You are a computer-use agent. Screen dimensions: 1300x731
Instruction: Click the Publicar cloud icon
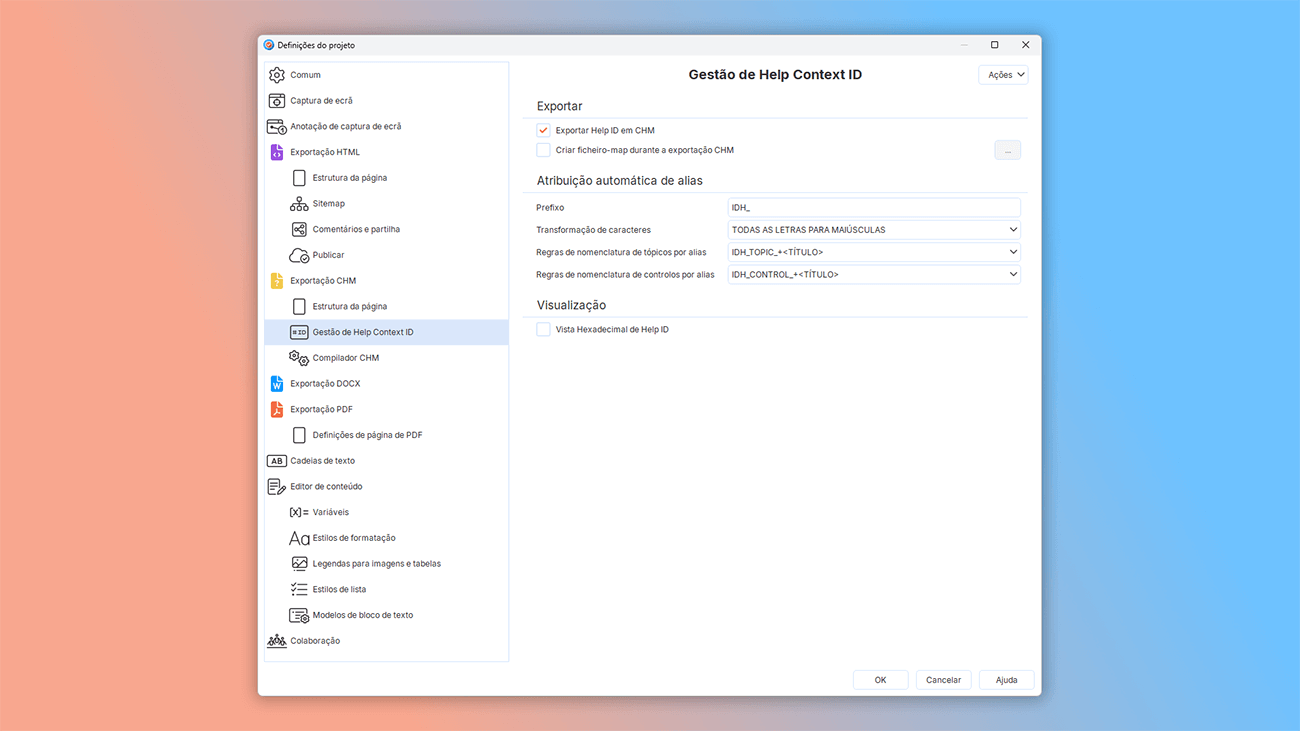[299, 255]
